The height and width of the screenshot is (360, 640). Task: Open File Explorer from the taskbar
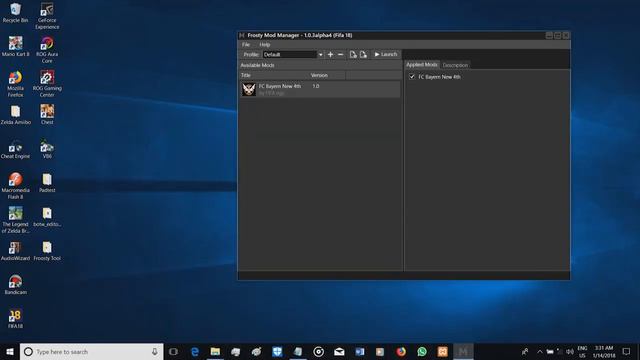(216, 351)
